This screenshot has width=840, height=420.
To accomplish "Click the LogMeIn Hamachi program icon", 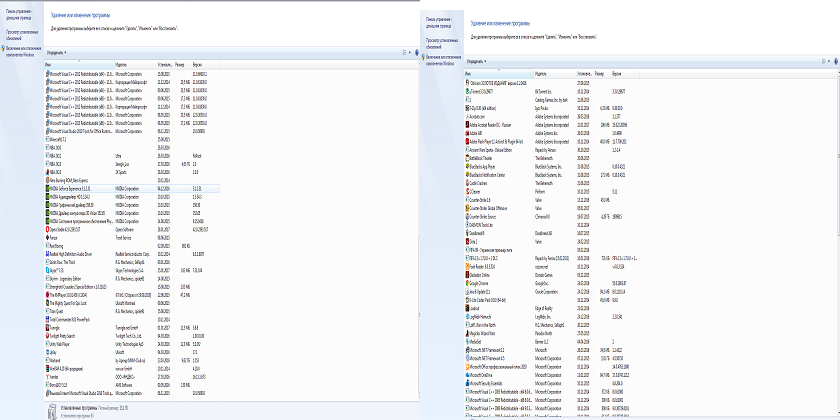I will coord(468,317).
